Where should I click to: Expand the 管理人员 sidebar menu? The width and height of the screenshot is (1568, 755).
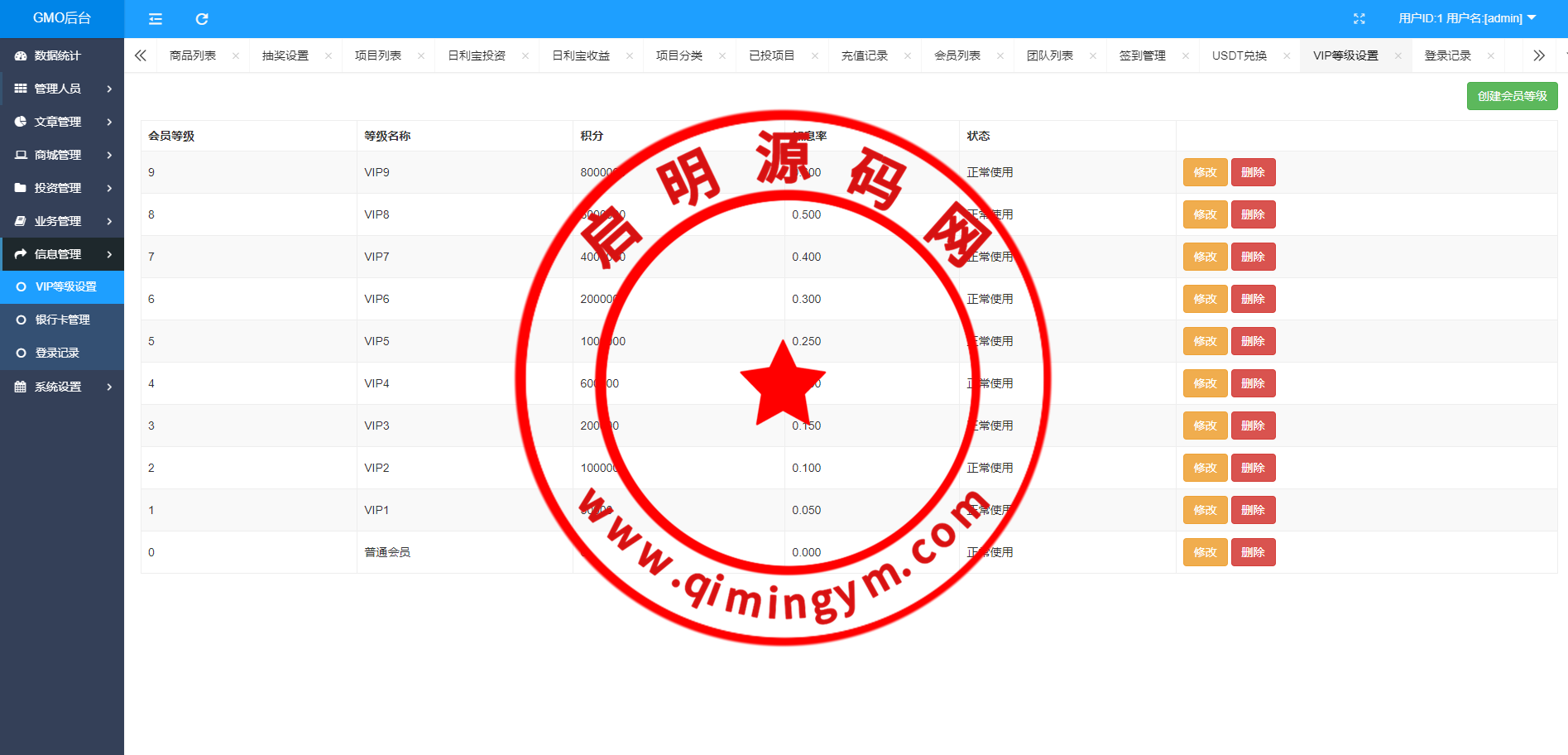coord(62,89)
